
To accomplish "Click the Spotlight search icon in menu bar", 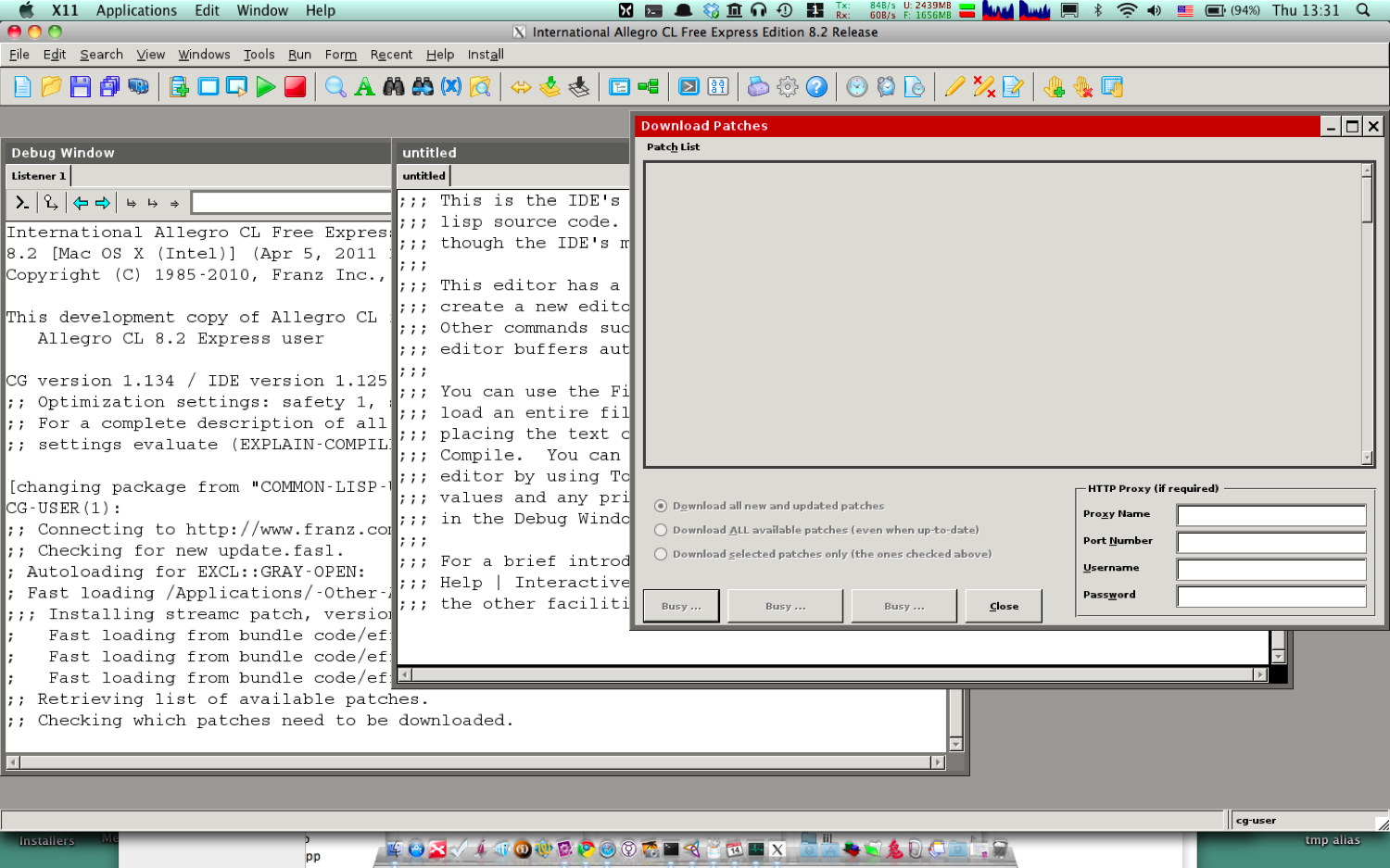I will (x=1363, y=10).
